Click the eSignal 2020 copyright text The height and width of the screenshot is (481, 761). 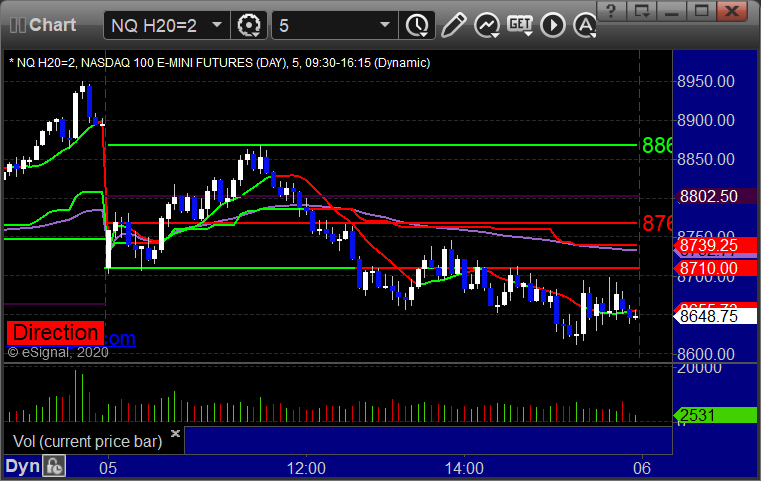click(58, 352)
